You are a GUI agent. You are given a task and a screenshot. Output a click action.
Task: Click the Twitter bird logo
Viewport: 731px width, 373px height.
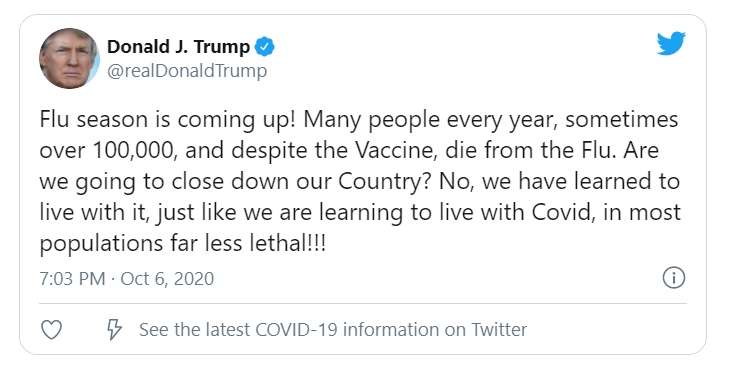[x=671, y=43]
